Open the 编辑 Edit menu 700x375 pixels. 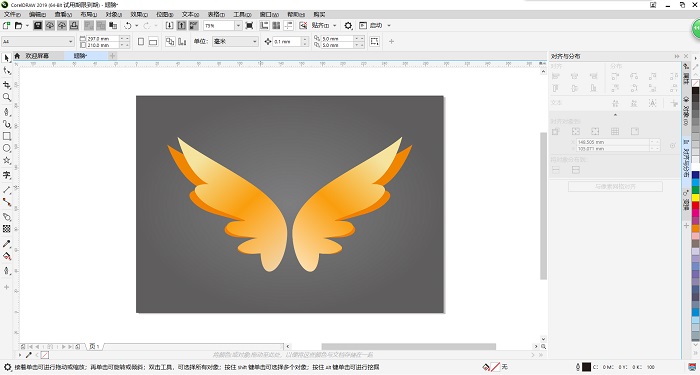tap(37, 14)
